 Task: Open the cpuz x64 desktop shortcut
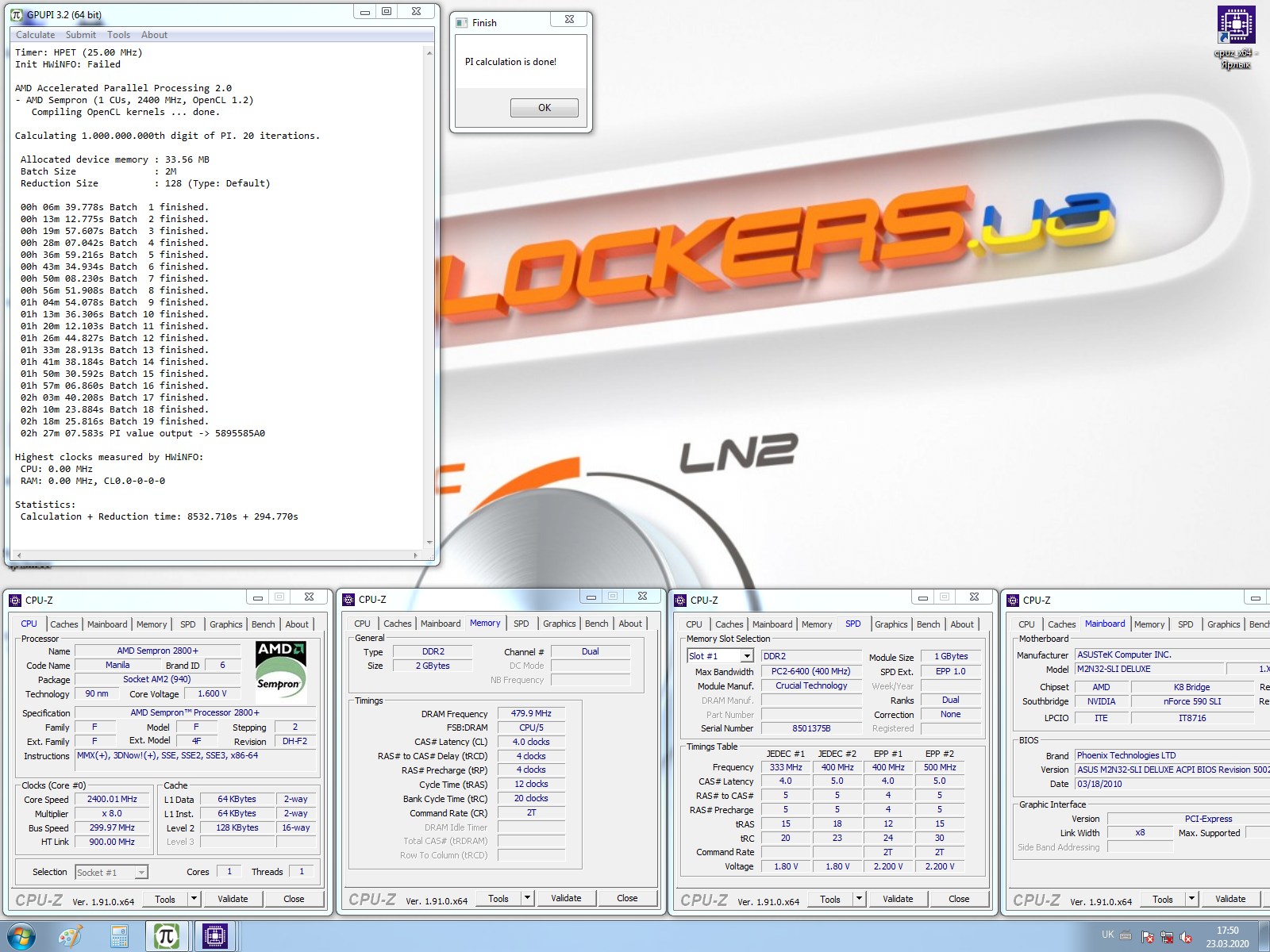coord(1236,36)
